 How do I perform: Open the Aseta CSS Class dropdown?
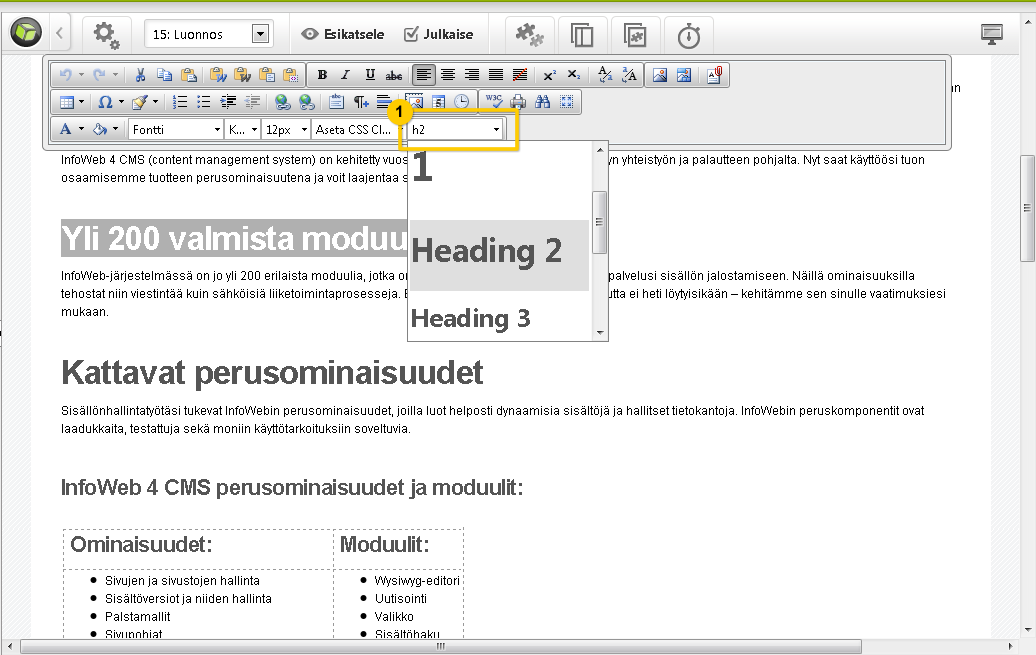click(357, 130)
